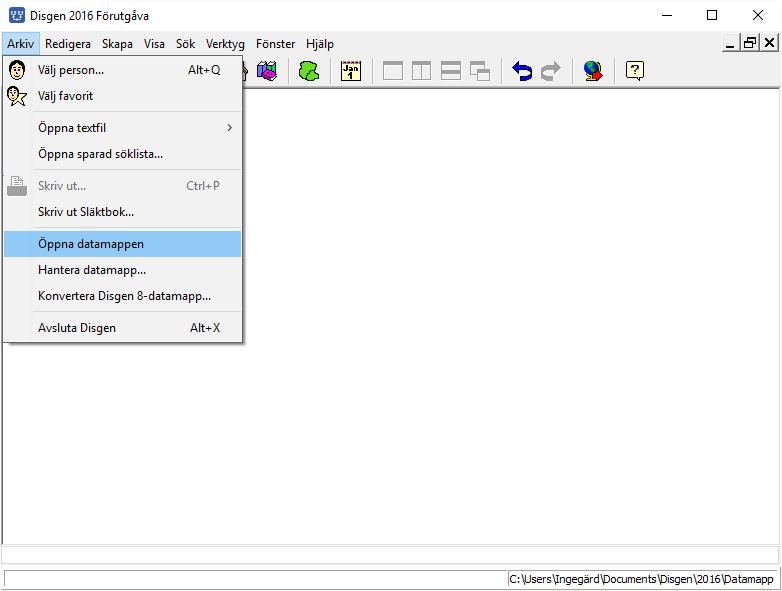The height and width of the screenshot is (591, 782).
Task: Click the printer icon beside Skriv ut
Action: click(17, 186)
